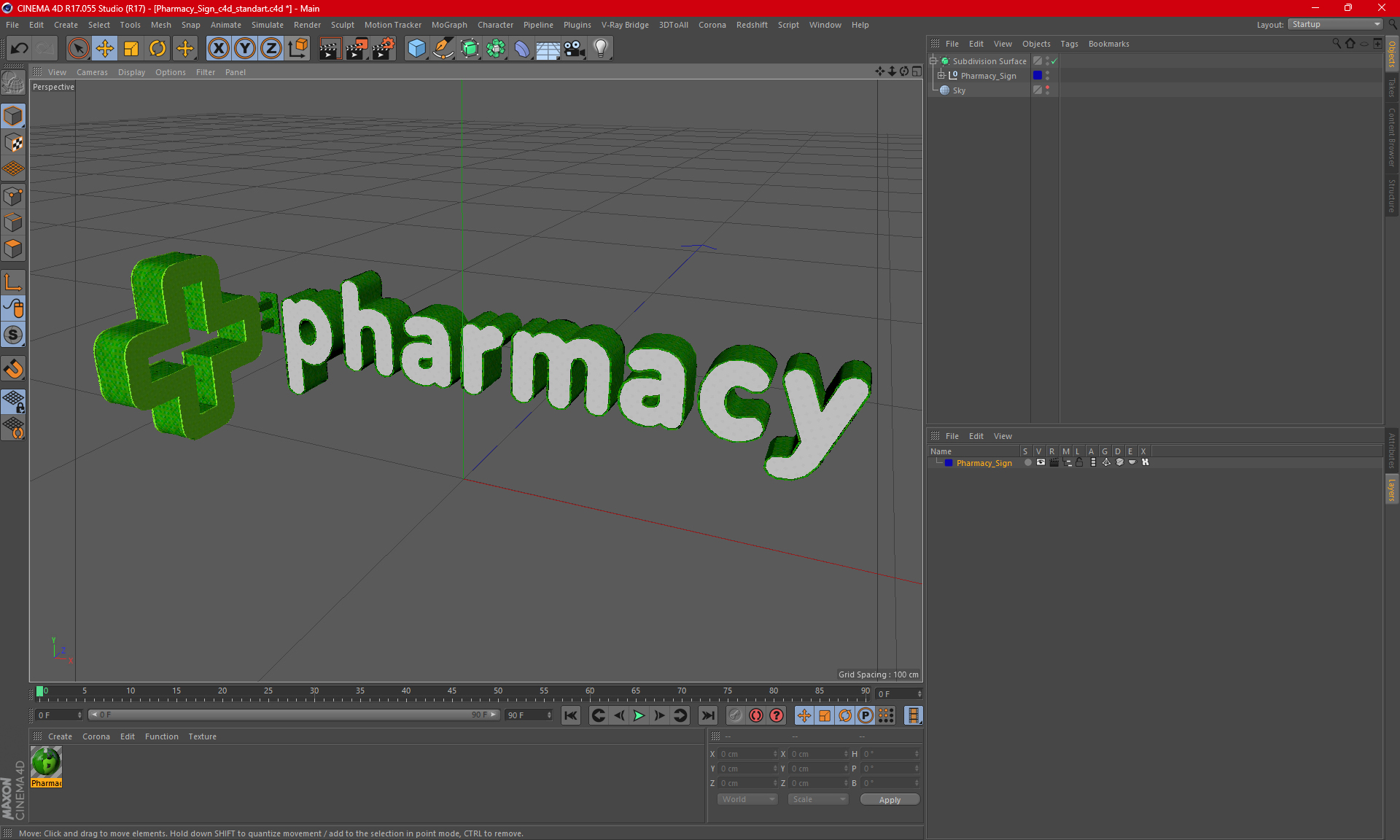The image size is (1400, 840).
Task: Open the Layers side tab
Action: coord(1391,489)
